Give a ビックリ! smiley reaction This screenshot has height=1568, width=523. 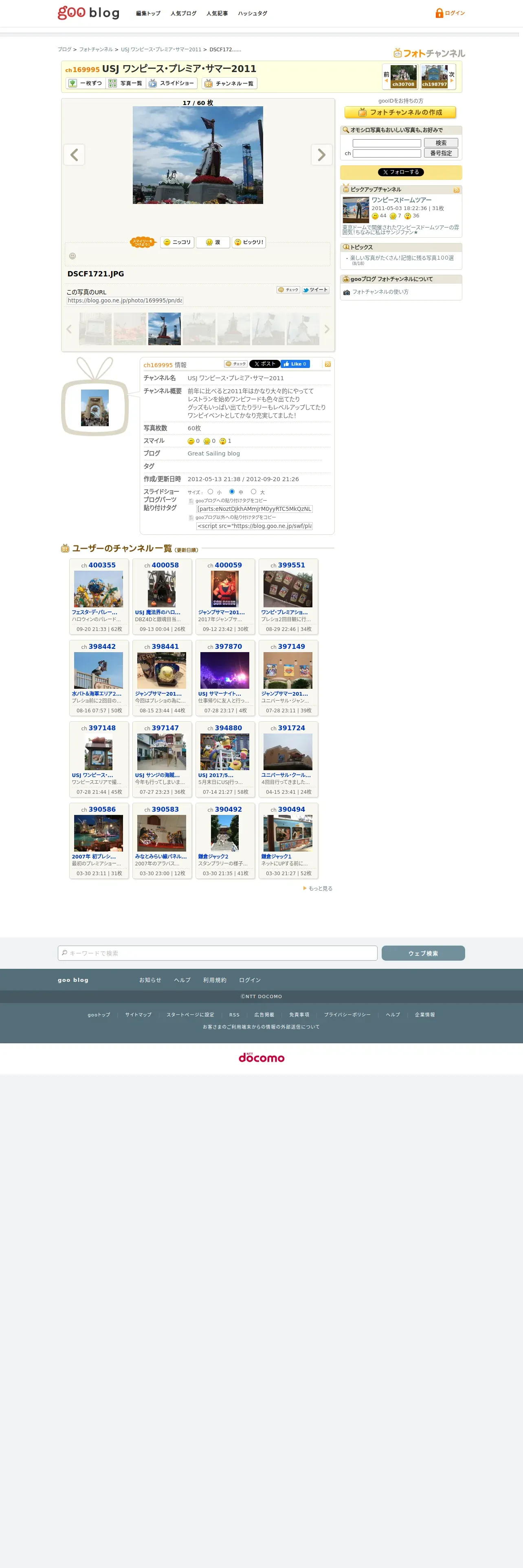tap(249, 242)
